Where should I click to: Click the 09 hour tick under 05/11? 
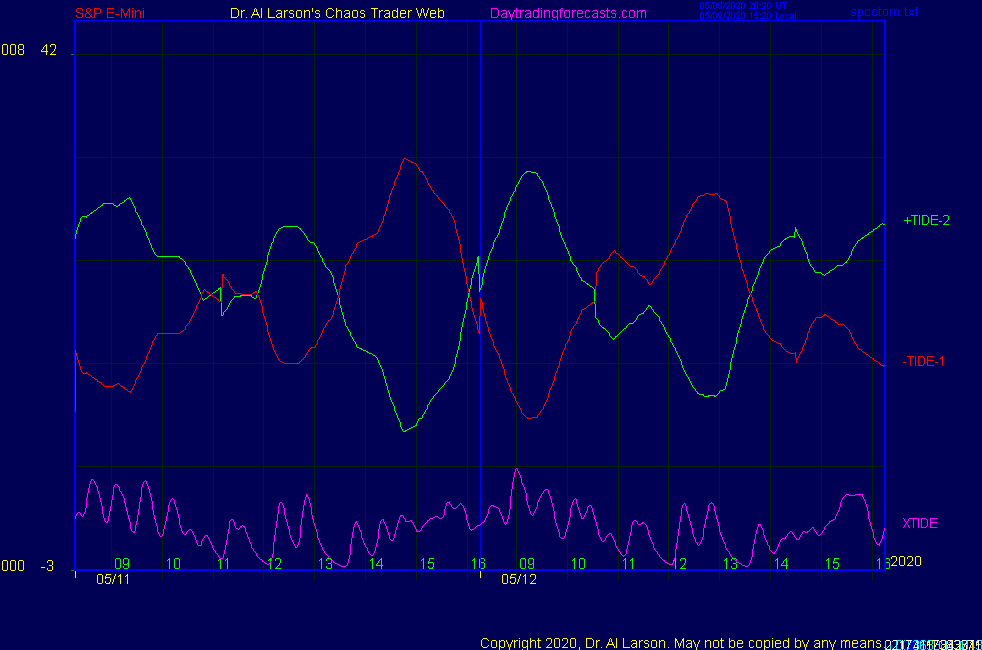[122, 564]
